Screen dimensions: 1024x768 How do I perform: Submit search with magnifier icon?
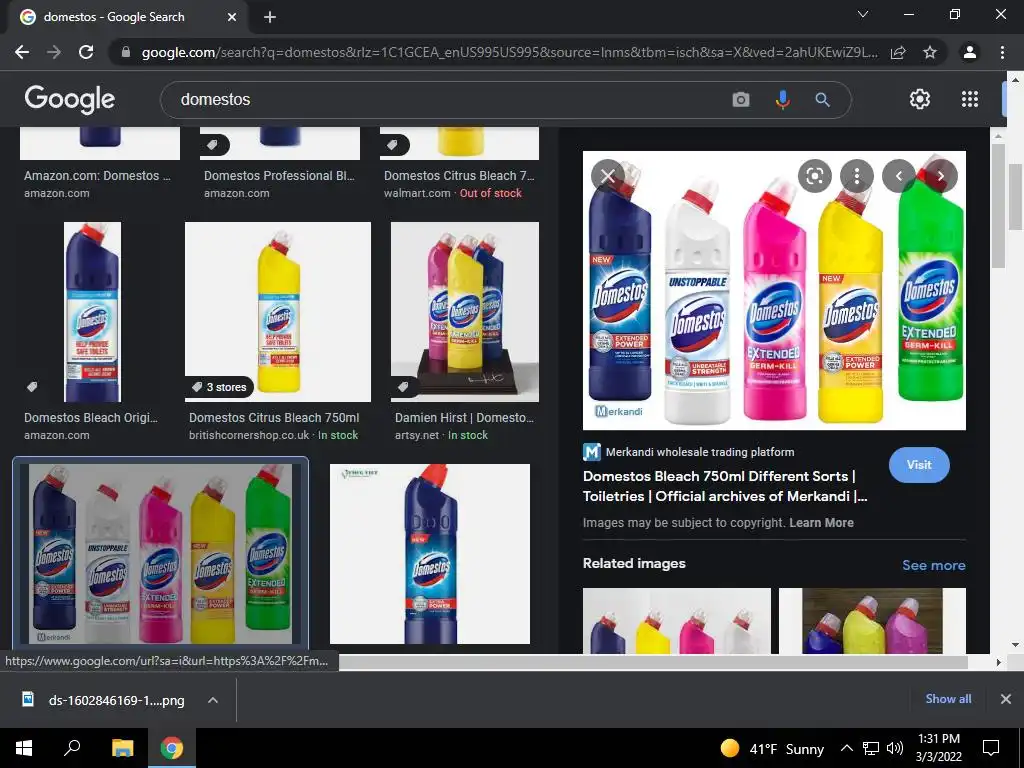point(822,100)
